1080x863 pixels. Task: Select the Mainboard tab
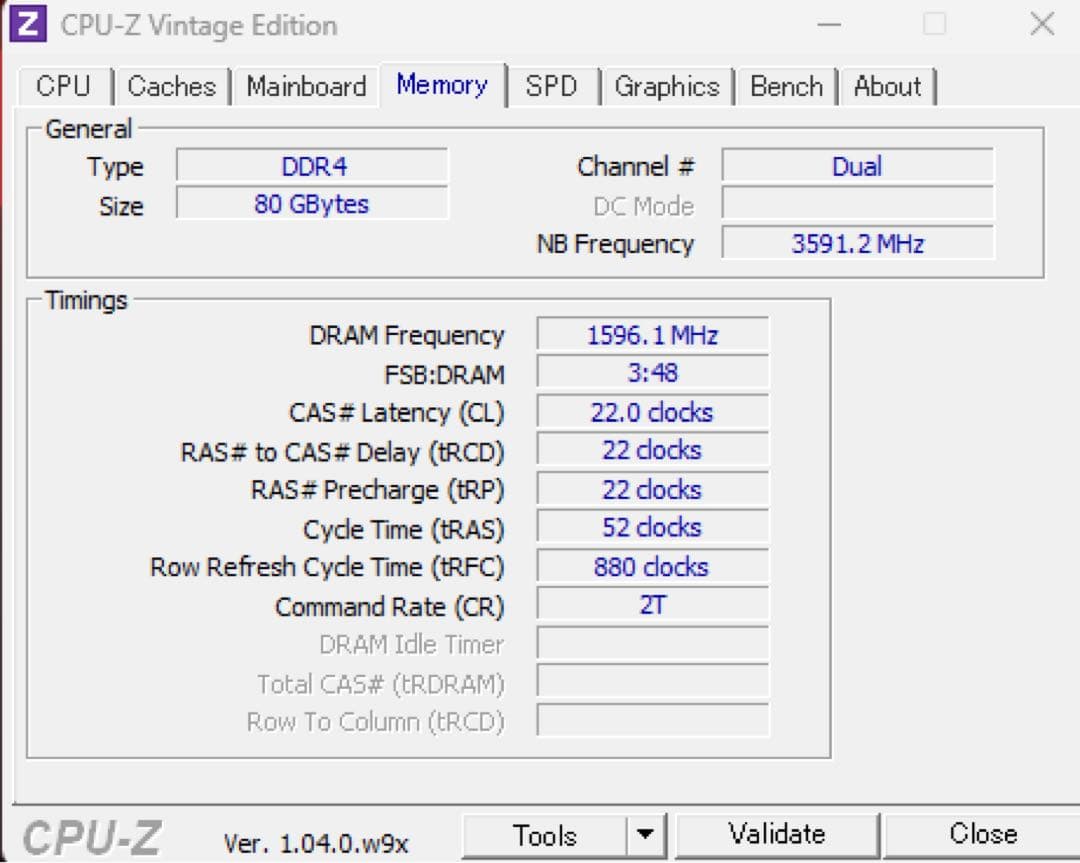[x=306, y=87]
